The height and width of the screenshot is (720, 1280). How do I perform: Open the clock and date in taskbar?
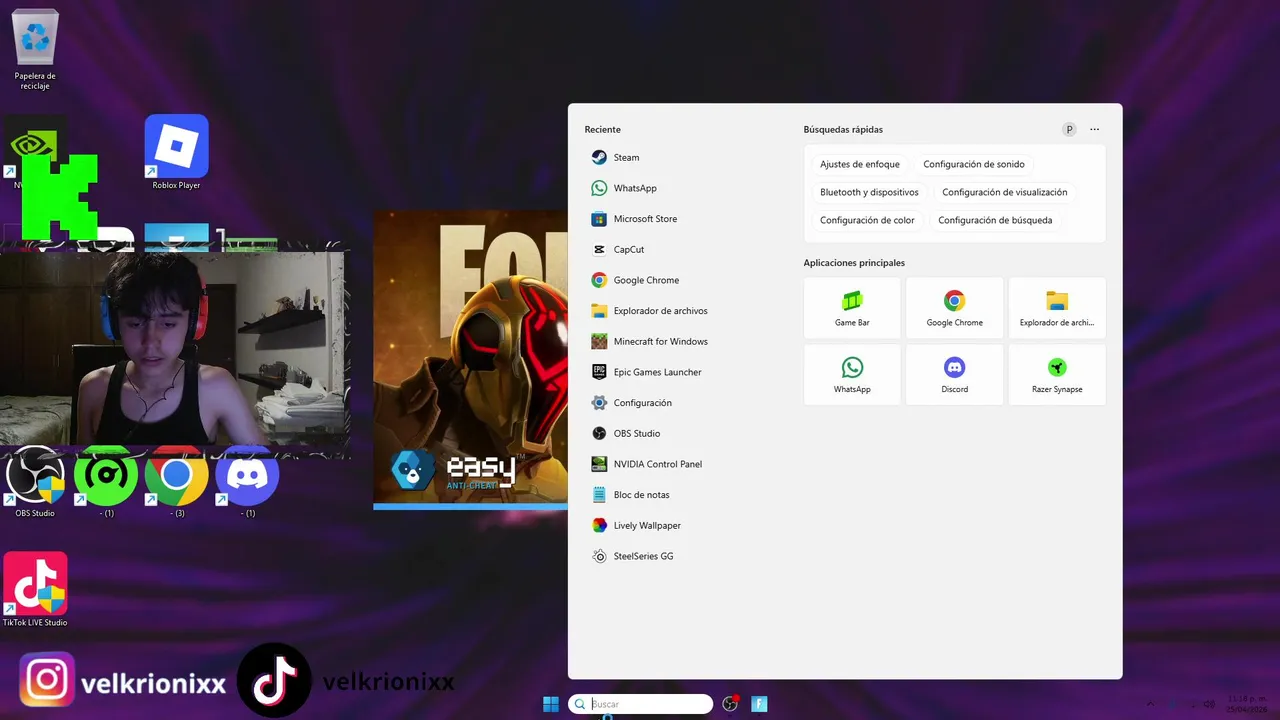click(1245, 704)
